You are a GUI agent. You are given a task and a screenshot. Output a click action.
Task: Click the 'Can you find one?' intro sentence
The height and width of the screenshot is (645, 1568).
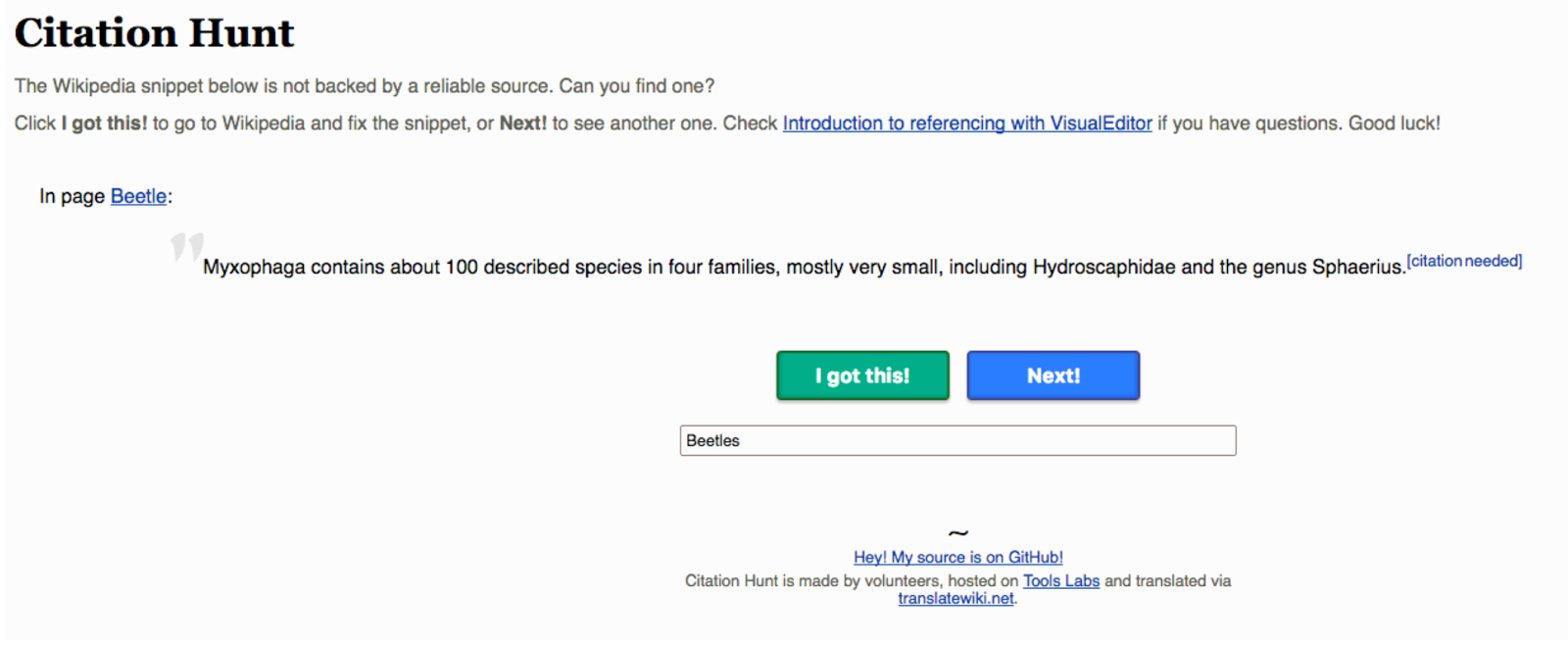pos(636,86)
